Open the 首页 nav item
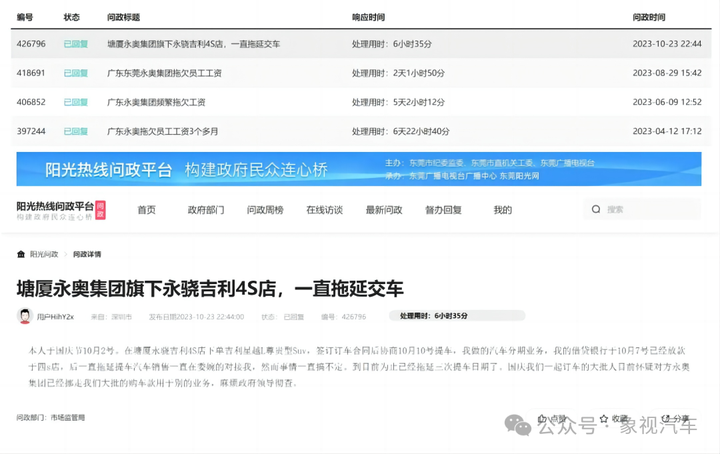 pyautogui.click(x=146, y=210)
